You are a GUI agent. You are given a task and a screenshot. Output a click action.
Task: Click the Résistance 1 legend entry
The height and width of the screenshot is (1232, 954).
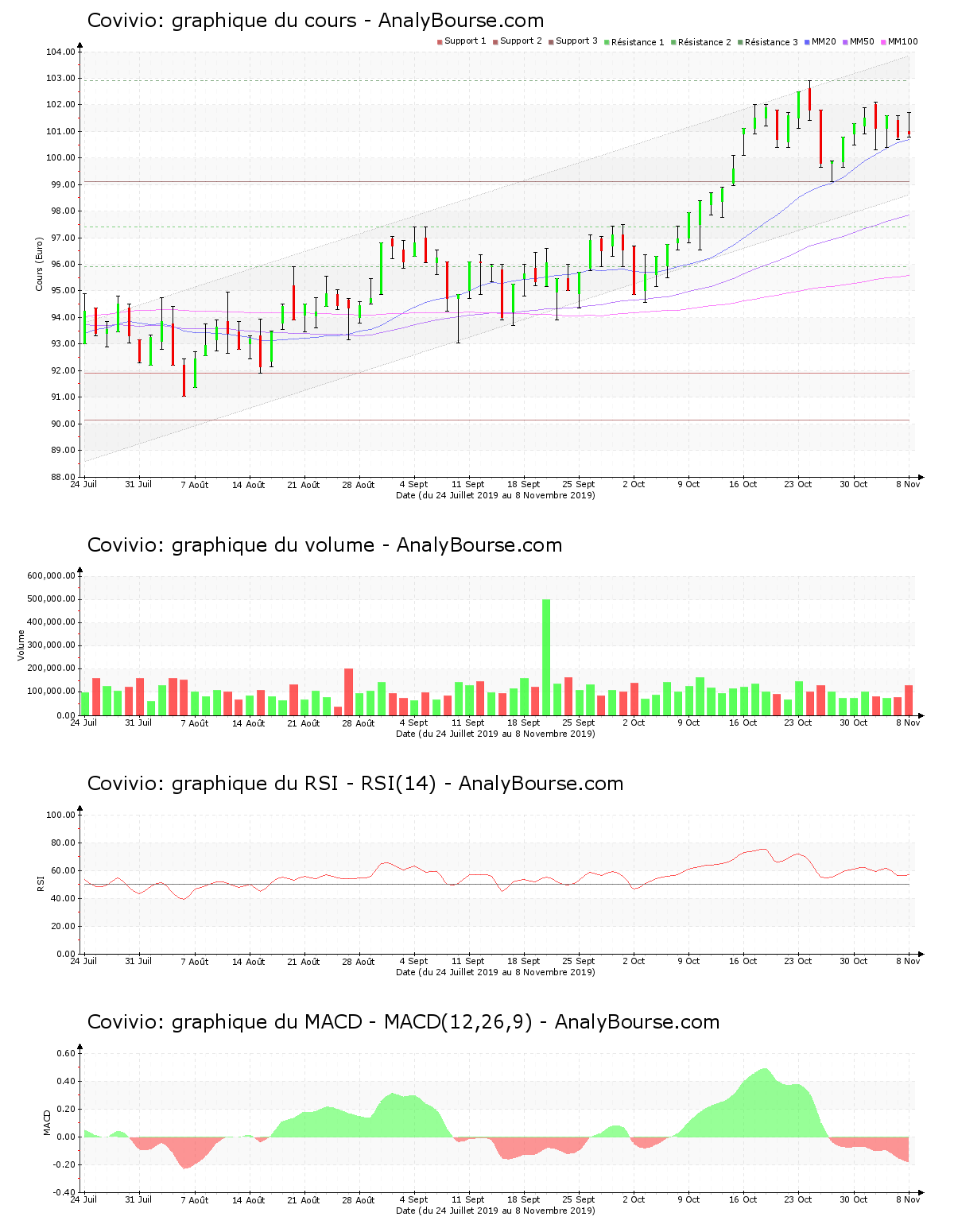coord(634,42)
